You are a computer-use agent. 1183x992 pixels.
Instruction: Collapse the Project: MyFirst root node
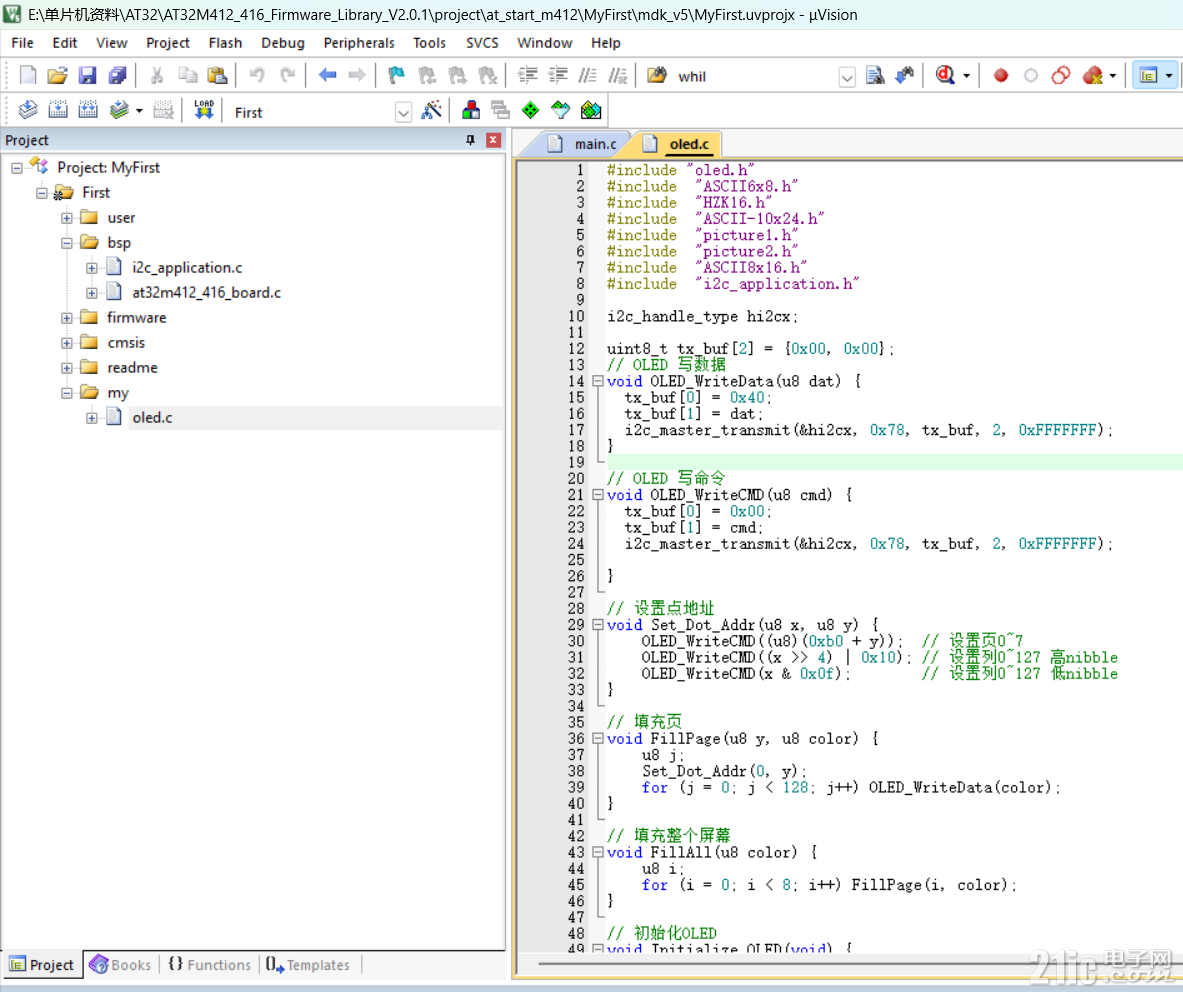point(17,167)
